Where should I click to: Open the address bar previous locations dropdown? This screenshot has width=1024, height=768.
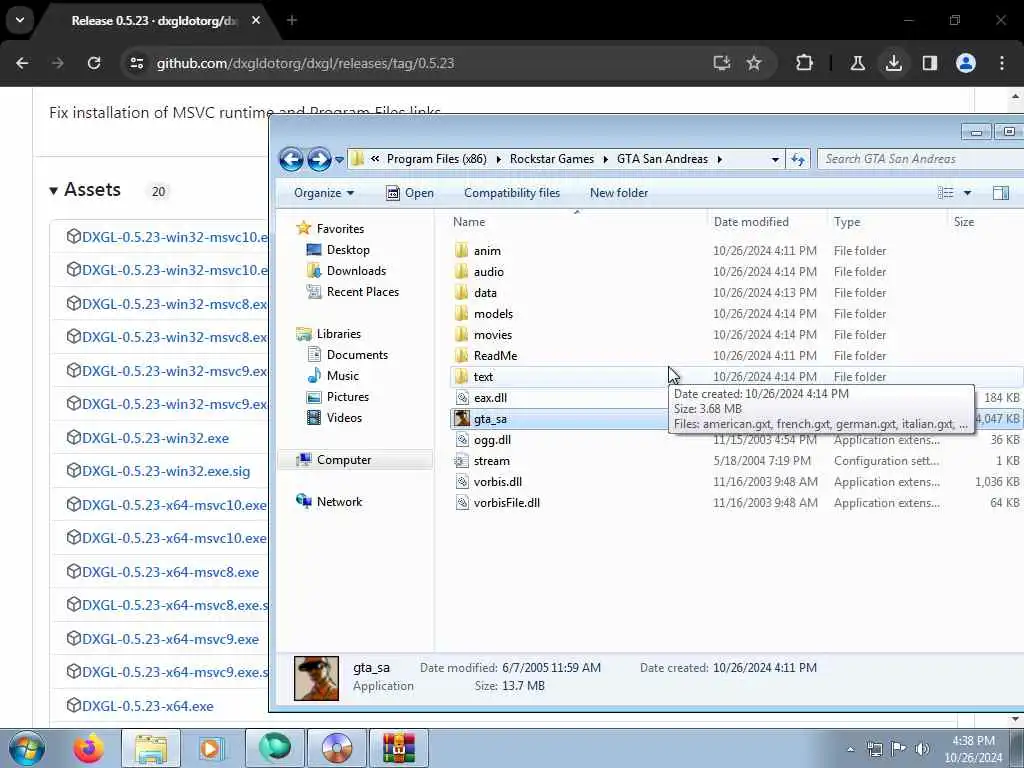(x=775, y=159)
